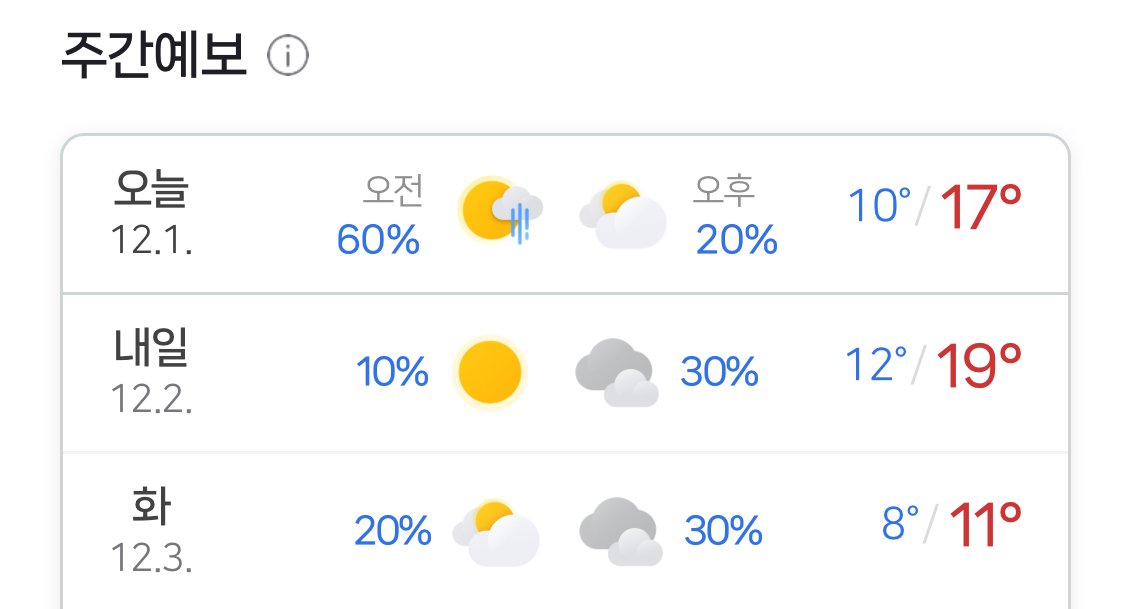Open the 내일 12.2. forecast row
The width and height of the screenshot is (1125, 609).
tap(565, 373)
